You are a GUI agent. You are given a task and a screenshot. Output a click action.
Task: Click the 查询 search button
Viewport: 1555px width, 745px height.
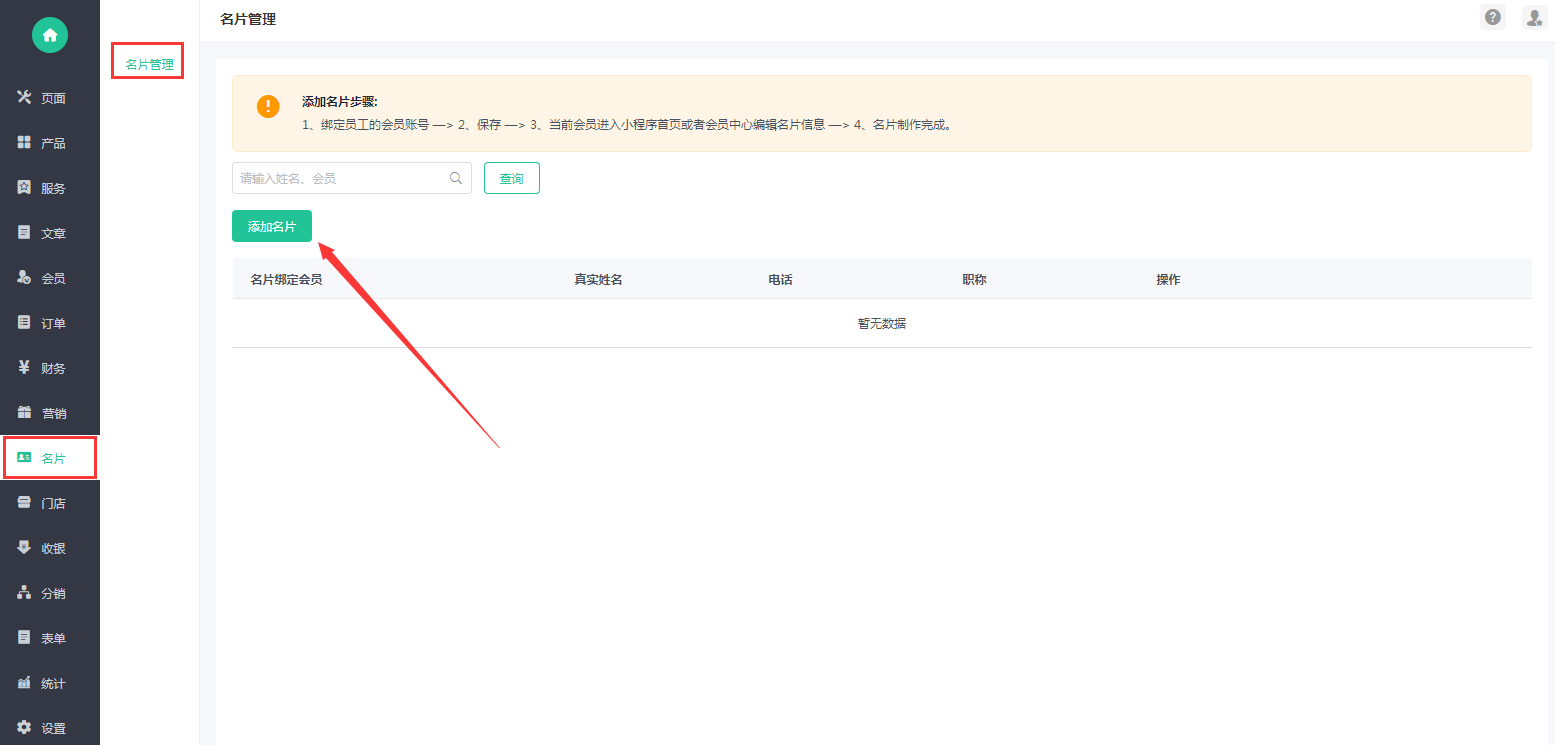[x=511, y=178]
